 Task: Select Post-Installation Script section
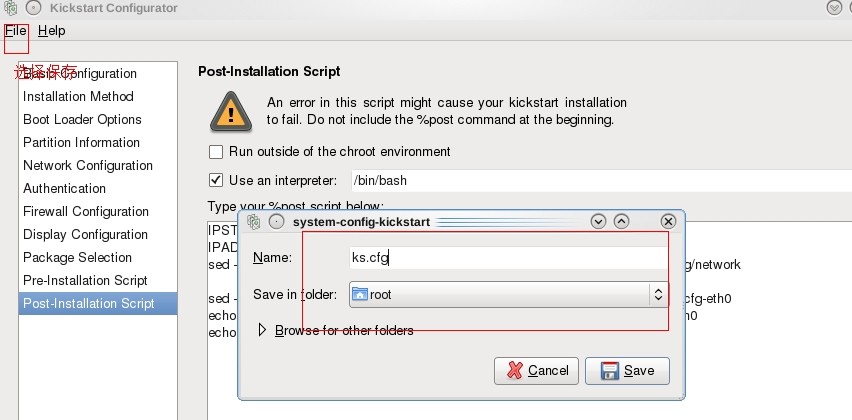(x=98, y=303)
